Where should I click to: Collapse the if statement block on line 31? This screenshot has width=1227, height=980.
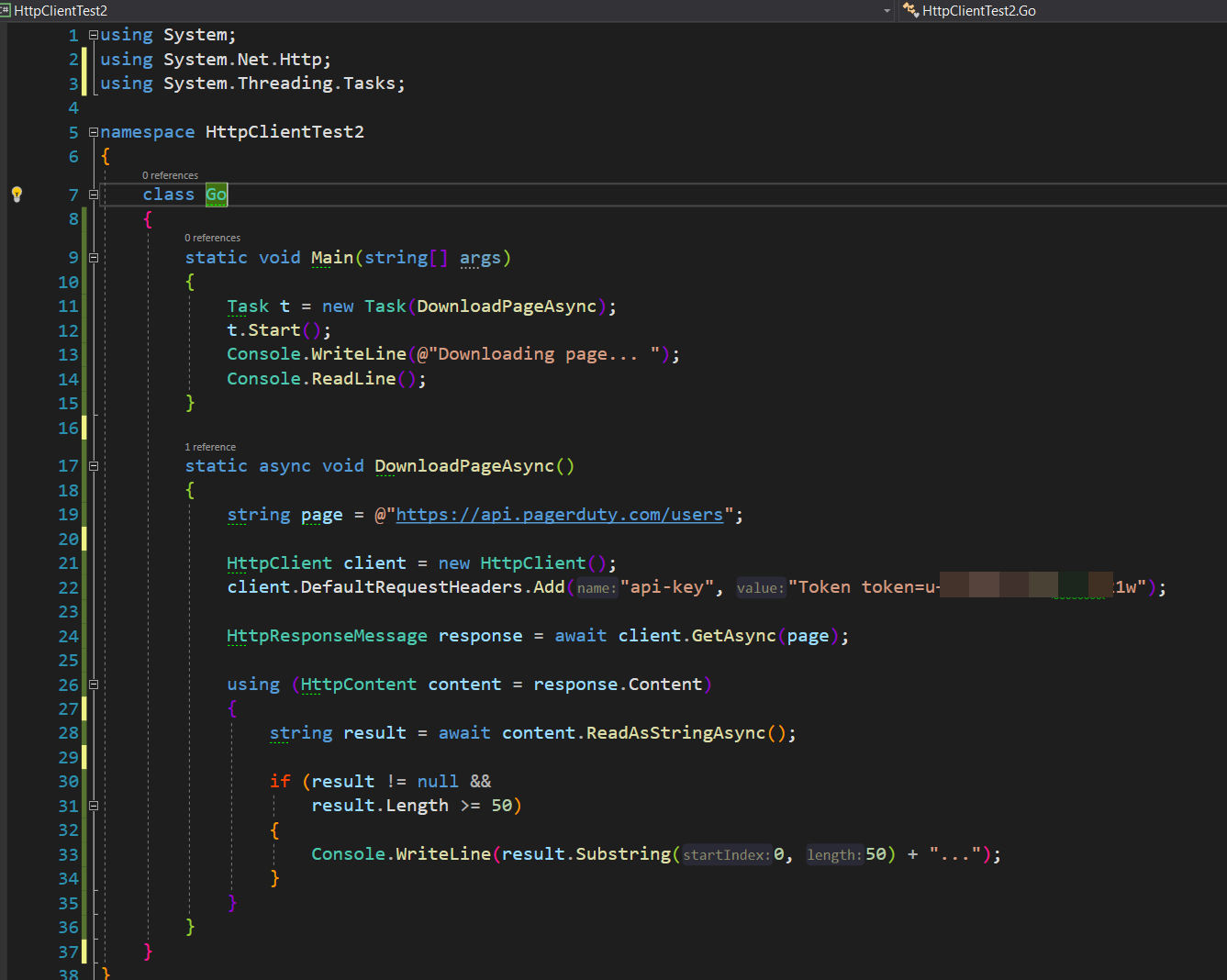pyautogui.click(x=93, y=806)
